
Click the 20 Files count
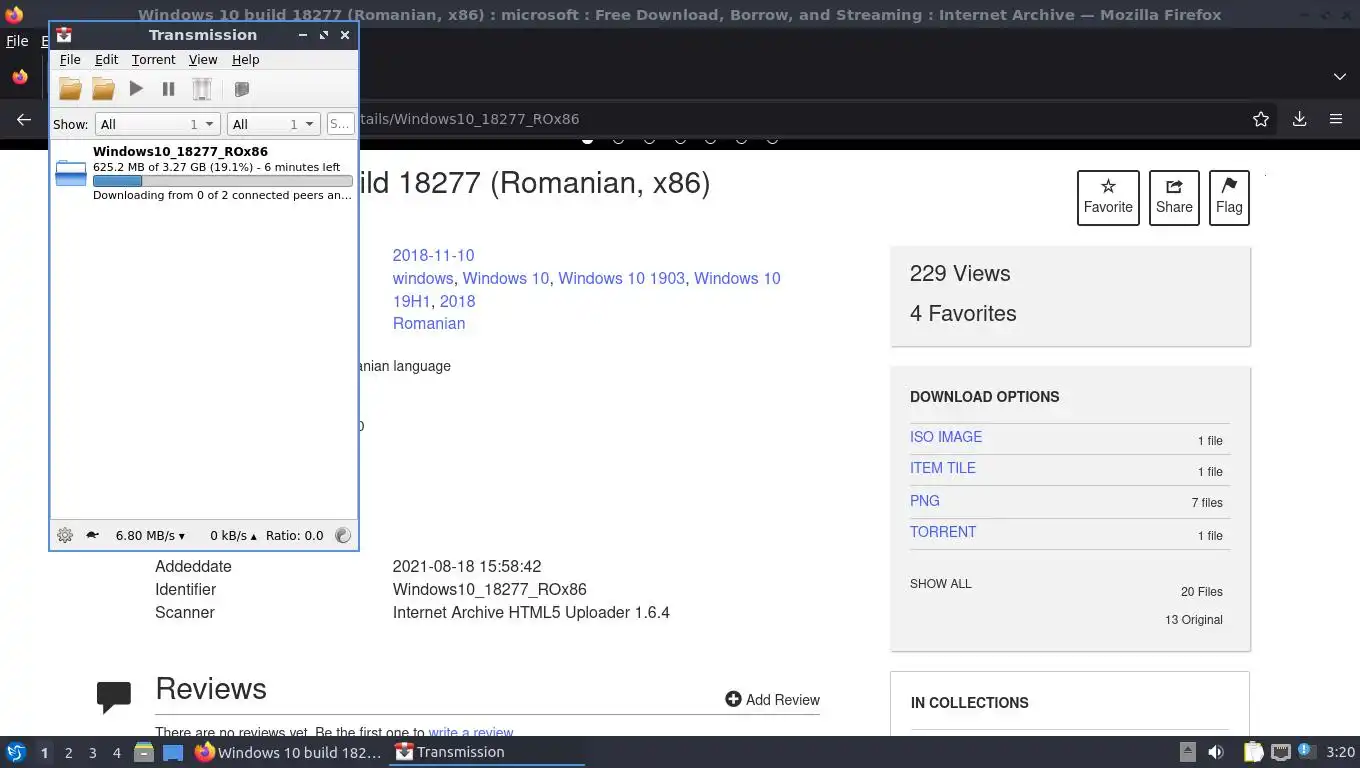coord(1202,592)
